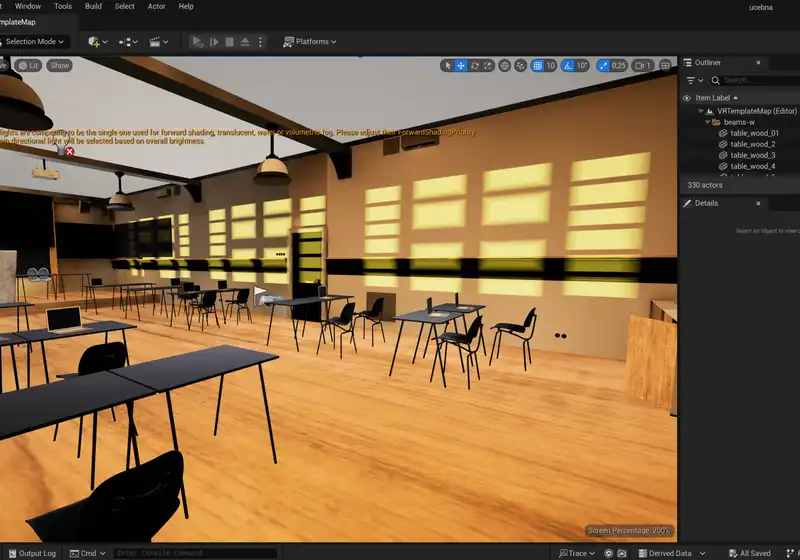Close the Details panel tab
Image resolution: width=800 pixels, height=560 pixels.
(x=758, y=203)
